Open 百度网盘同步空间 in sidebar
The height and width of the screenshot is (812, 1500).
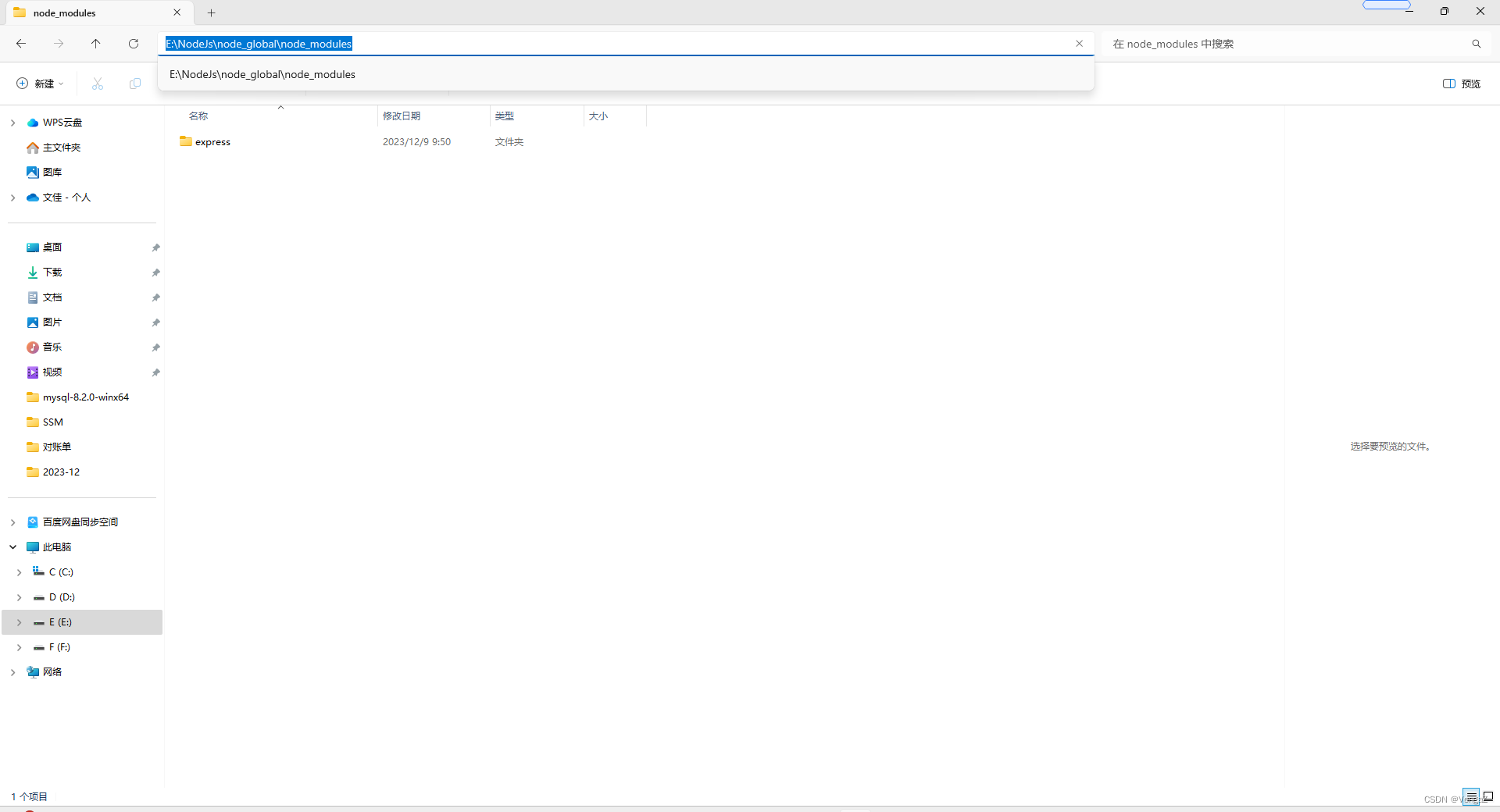[x=80, y=522]
